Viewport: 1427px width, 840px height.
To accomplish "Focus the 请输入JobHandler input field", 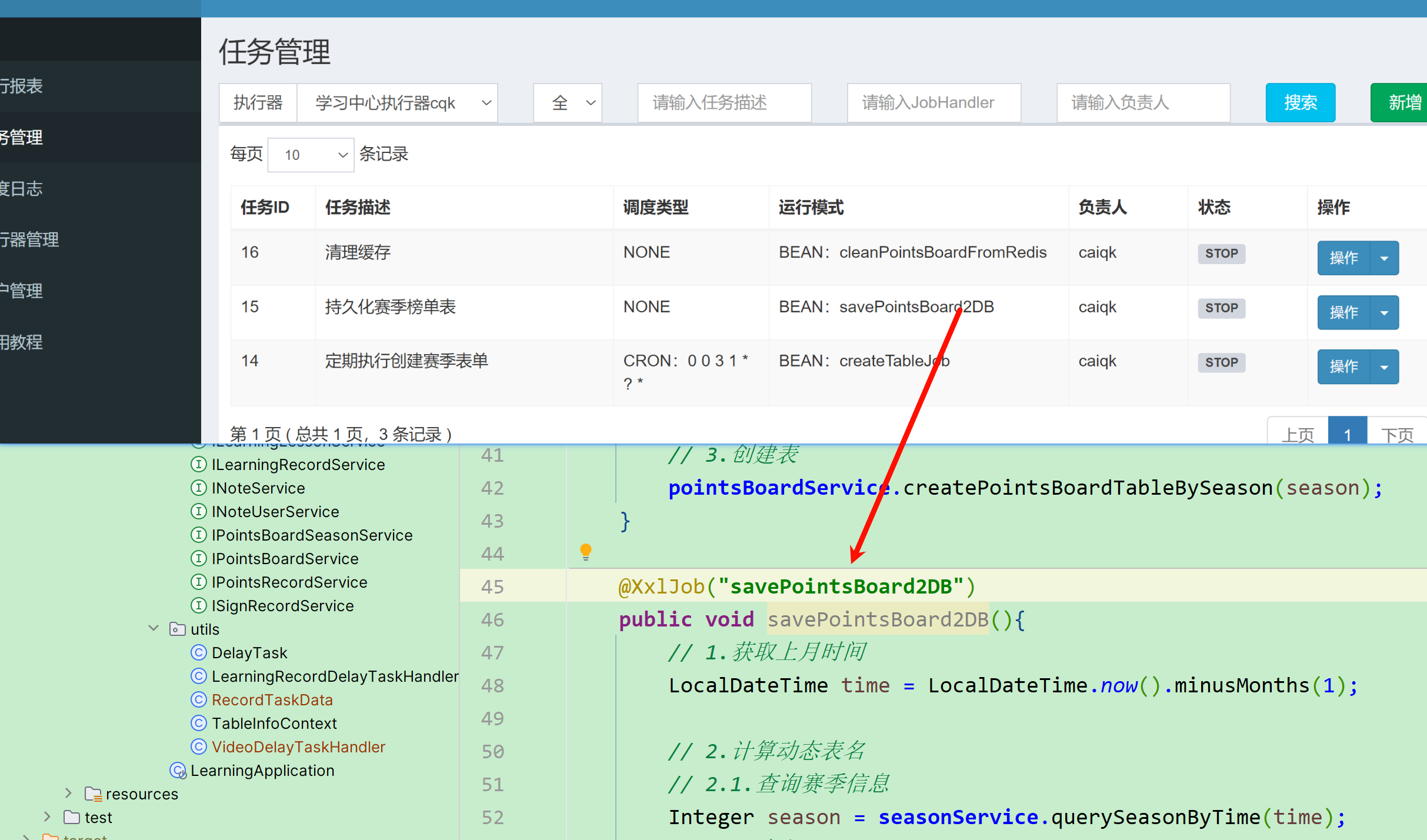I will (x=934, y=103).
